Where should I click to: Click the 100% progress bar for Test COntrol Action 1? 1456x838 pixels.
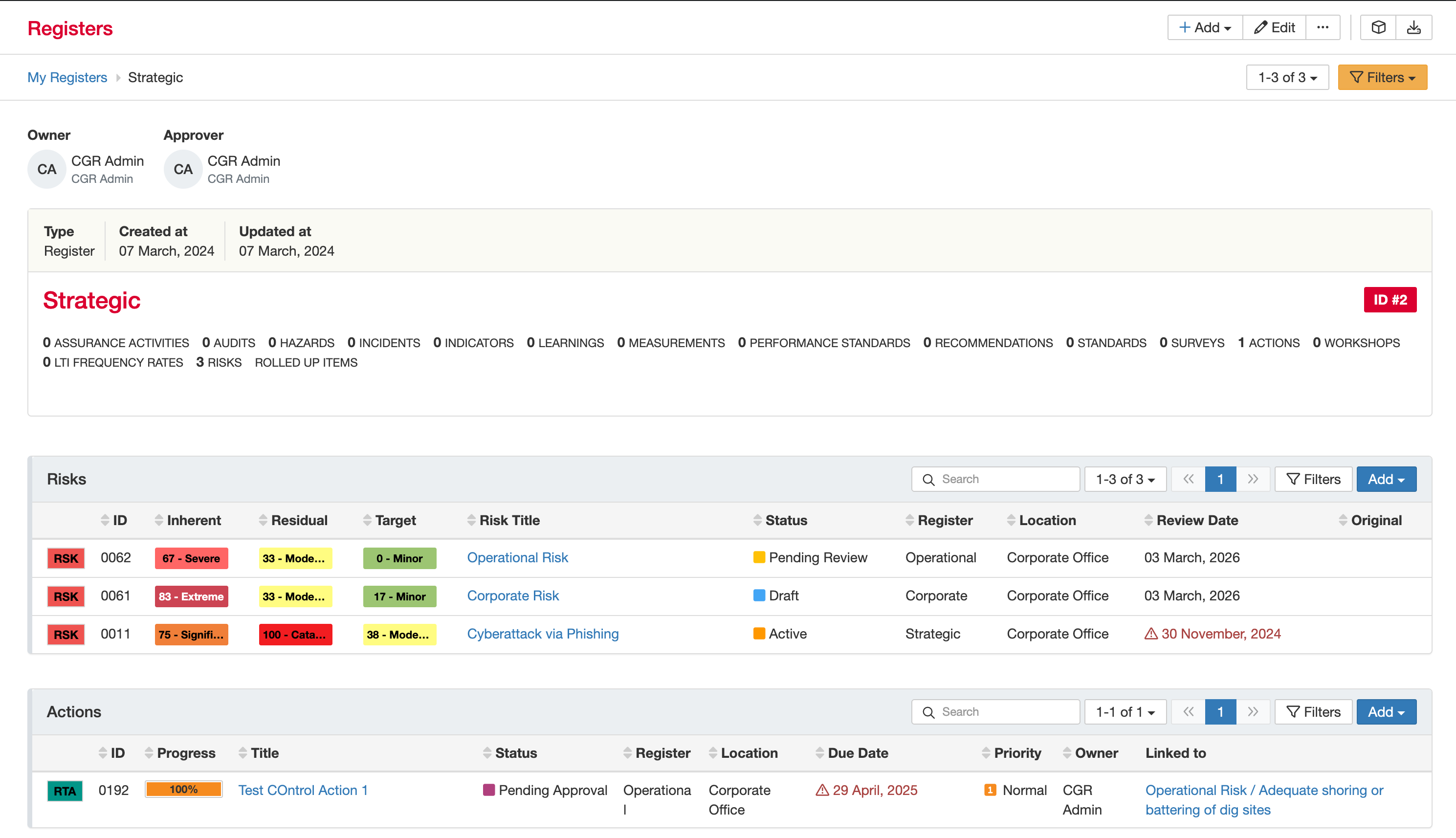183,789
